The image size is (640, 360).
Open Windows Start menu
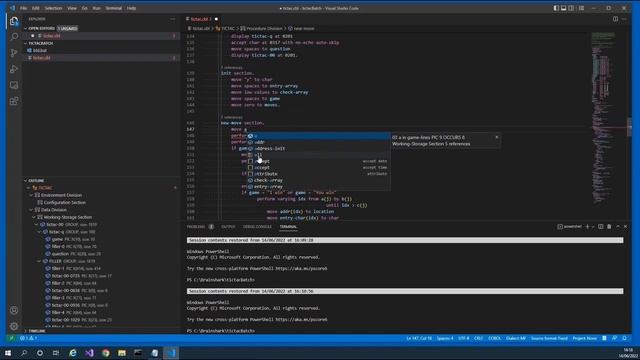coord(8,353)
